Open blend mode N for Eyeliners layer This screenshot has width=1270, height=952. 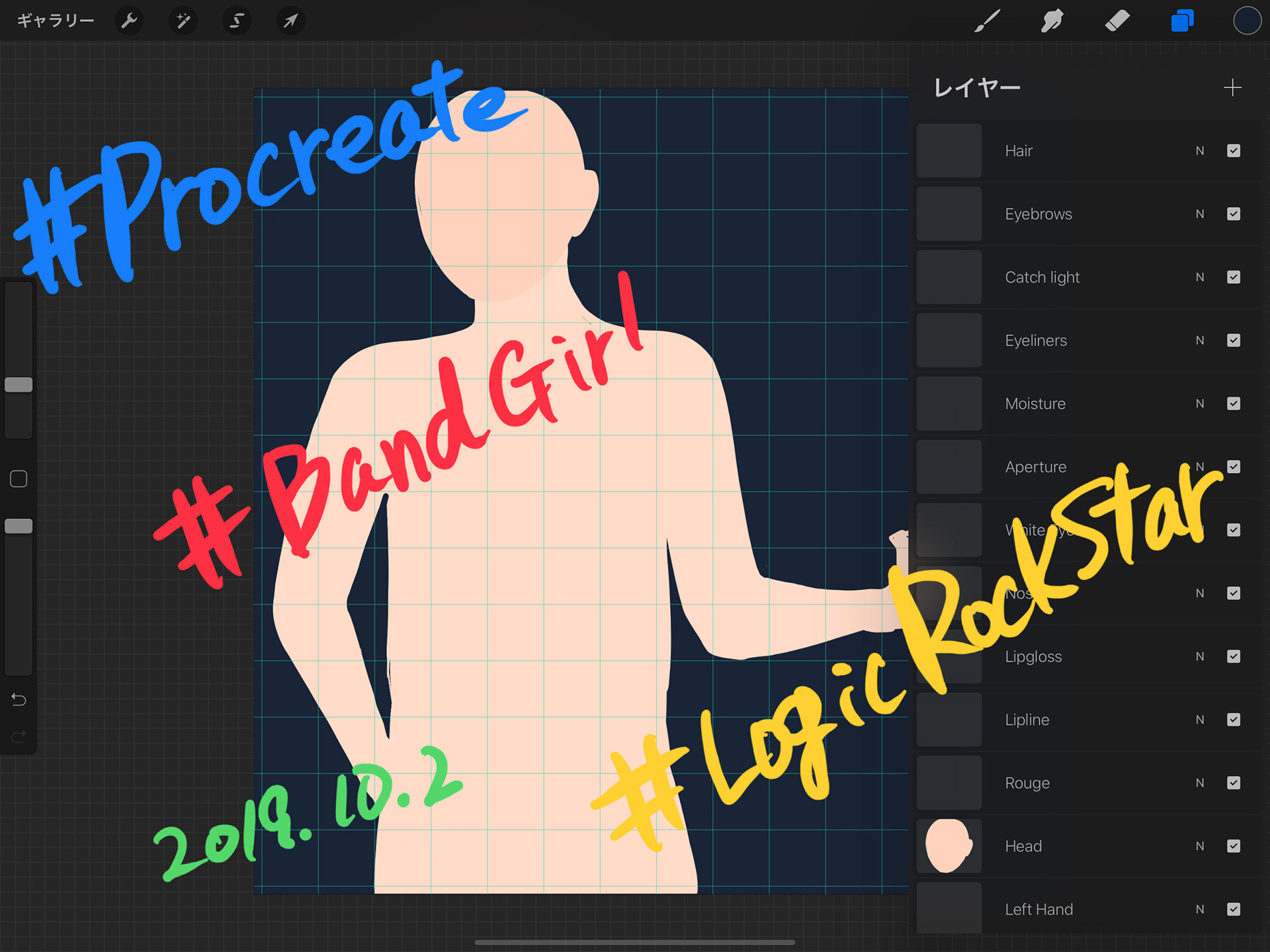[1200, 340]
